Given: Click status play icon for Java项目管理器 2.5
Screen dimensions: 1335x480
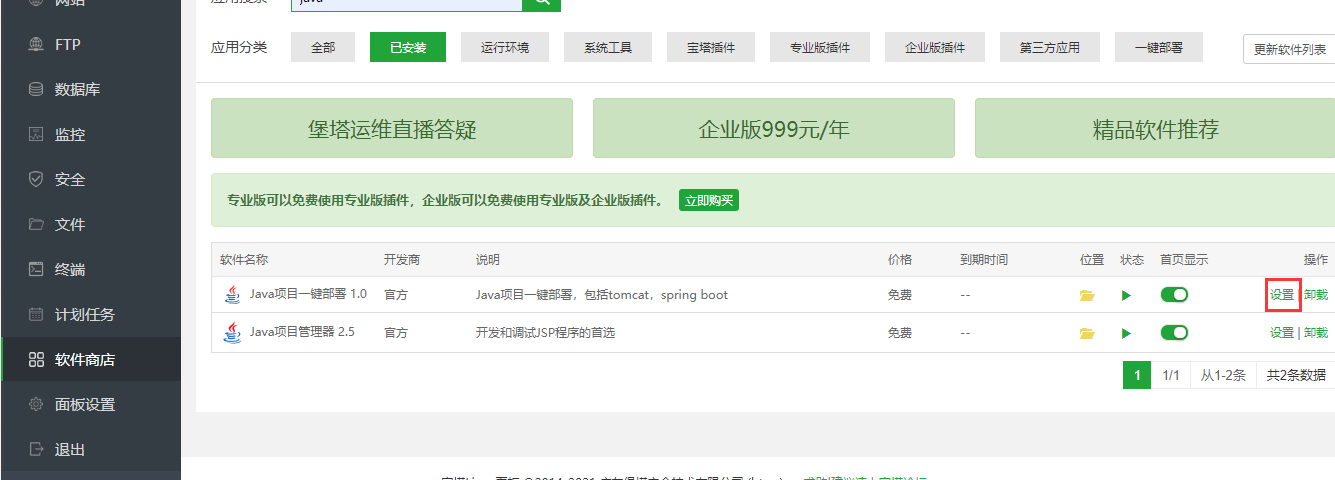Looking at the screenshot, I should point(1126,333).
